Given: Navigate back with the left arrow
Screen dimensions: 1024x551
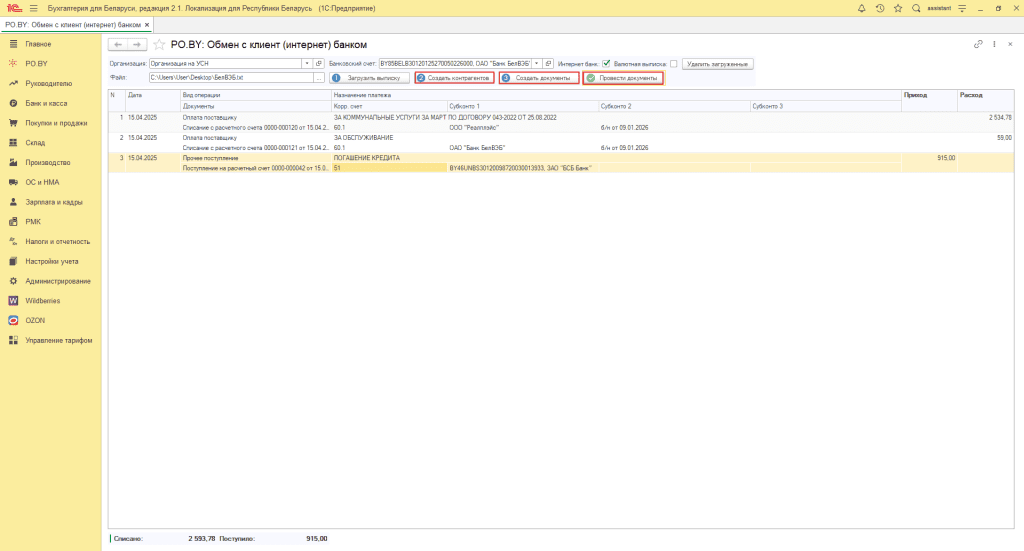Looking at the screenshot, I should (117, 45).
